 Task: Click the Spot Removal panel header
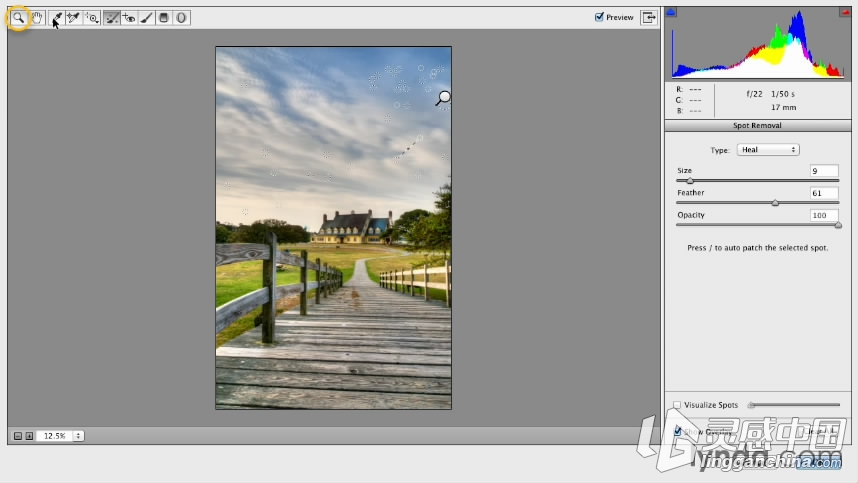758,125
